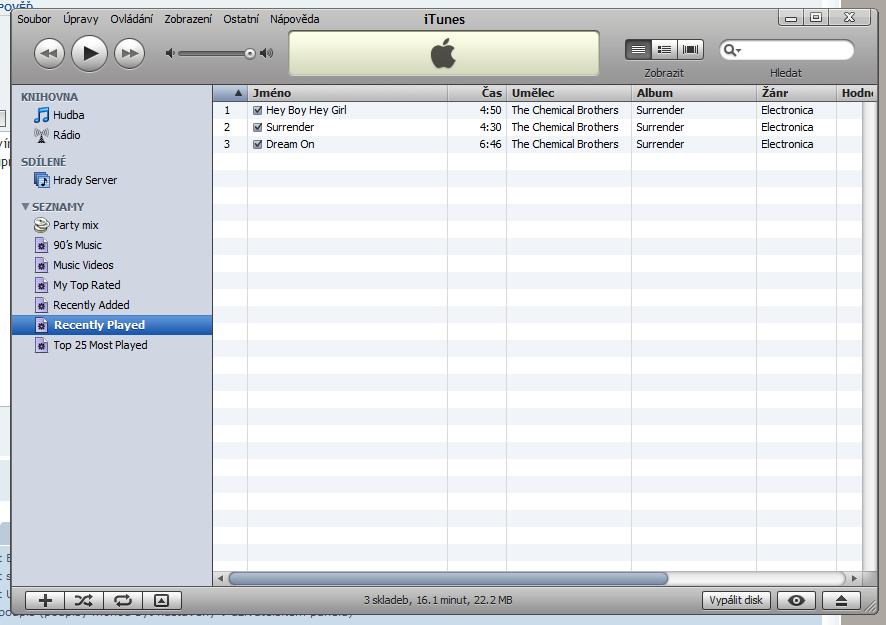The width and height of the screenshot is (886, 625).
Task: Click the scroll right arrow
Action: click(854, 578)
